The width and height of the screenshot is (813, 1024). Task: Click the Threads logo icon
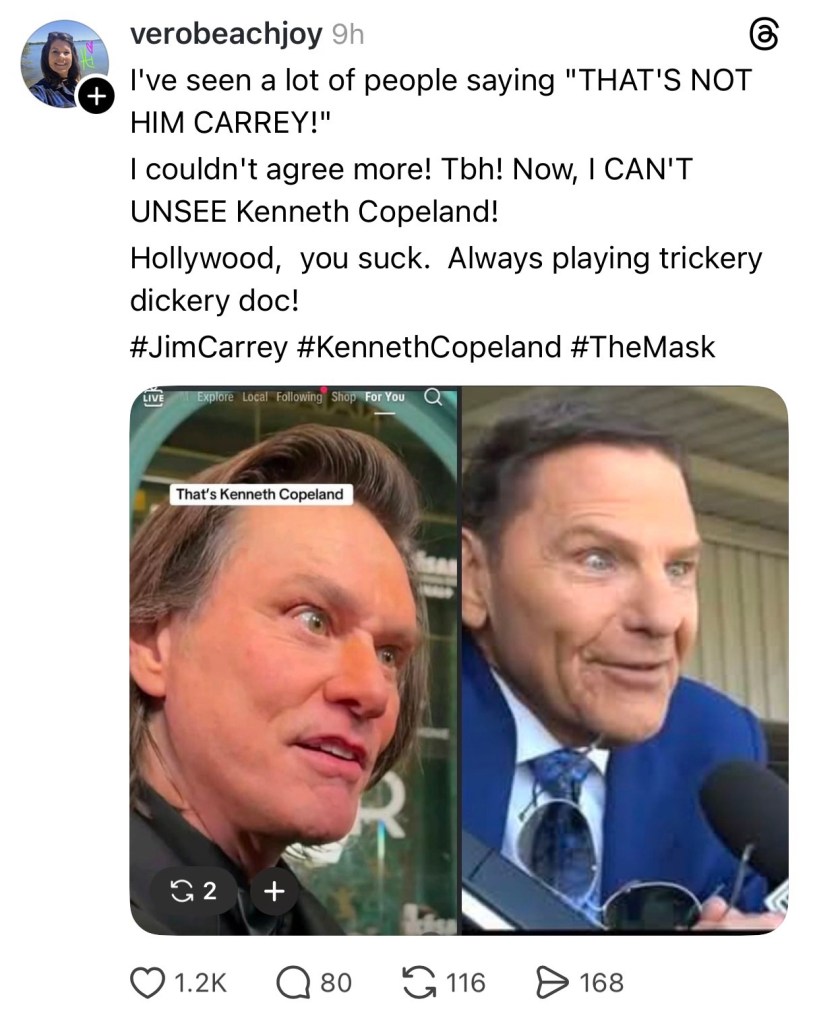tap(763, 36)
